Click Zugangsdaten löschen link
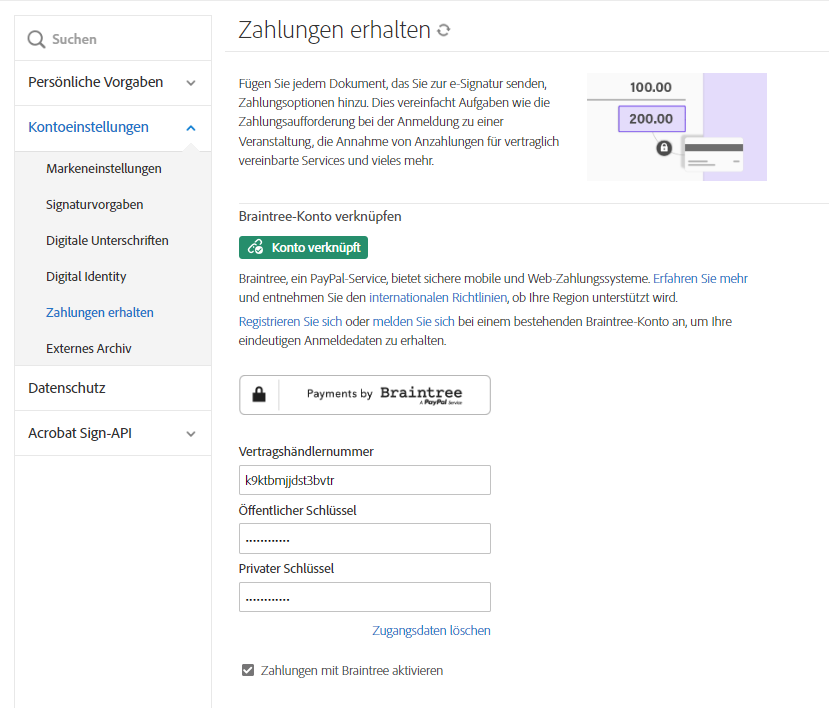The image size is (829, 708). point(431,631)
